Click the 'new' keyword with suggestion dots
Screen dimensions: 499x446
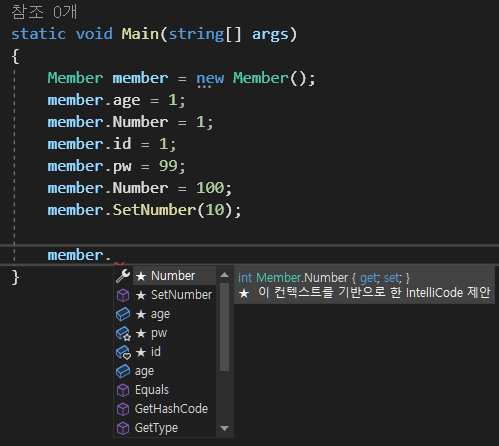[210, 79]
